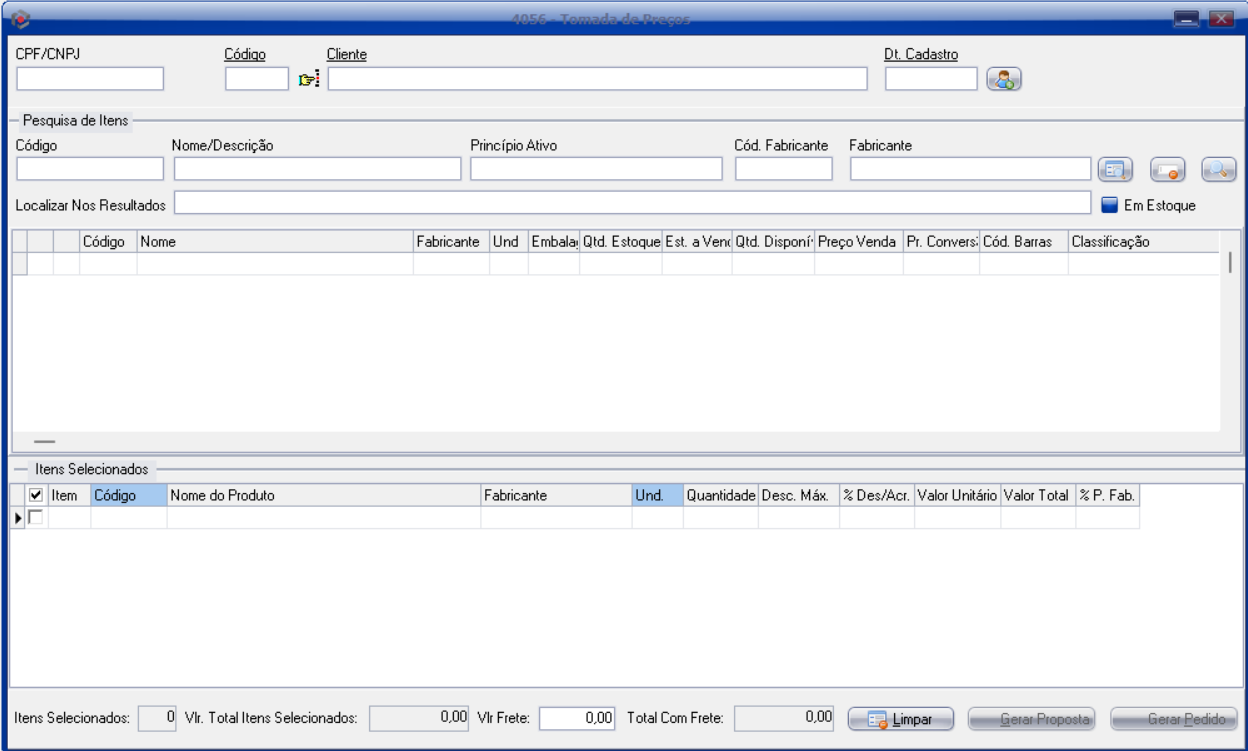The image size is (1248, 751).
Task: Check the first row checkbox in selected items
Action: (x=36, y=517)
